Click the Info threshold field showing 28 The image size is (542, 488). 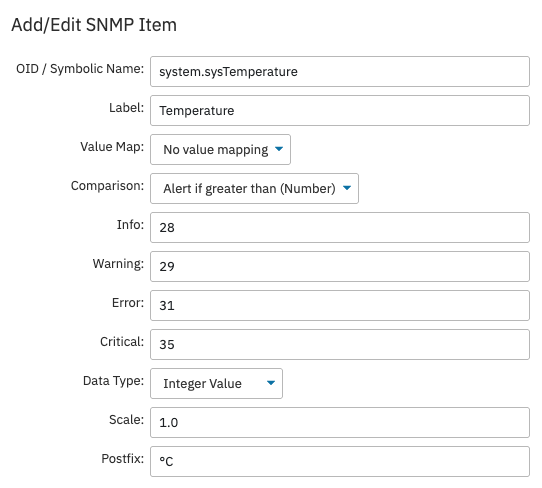(x=340, y=227)
